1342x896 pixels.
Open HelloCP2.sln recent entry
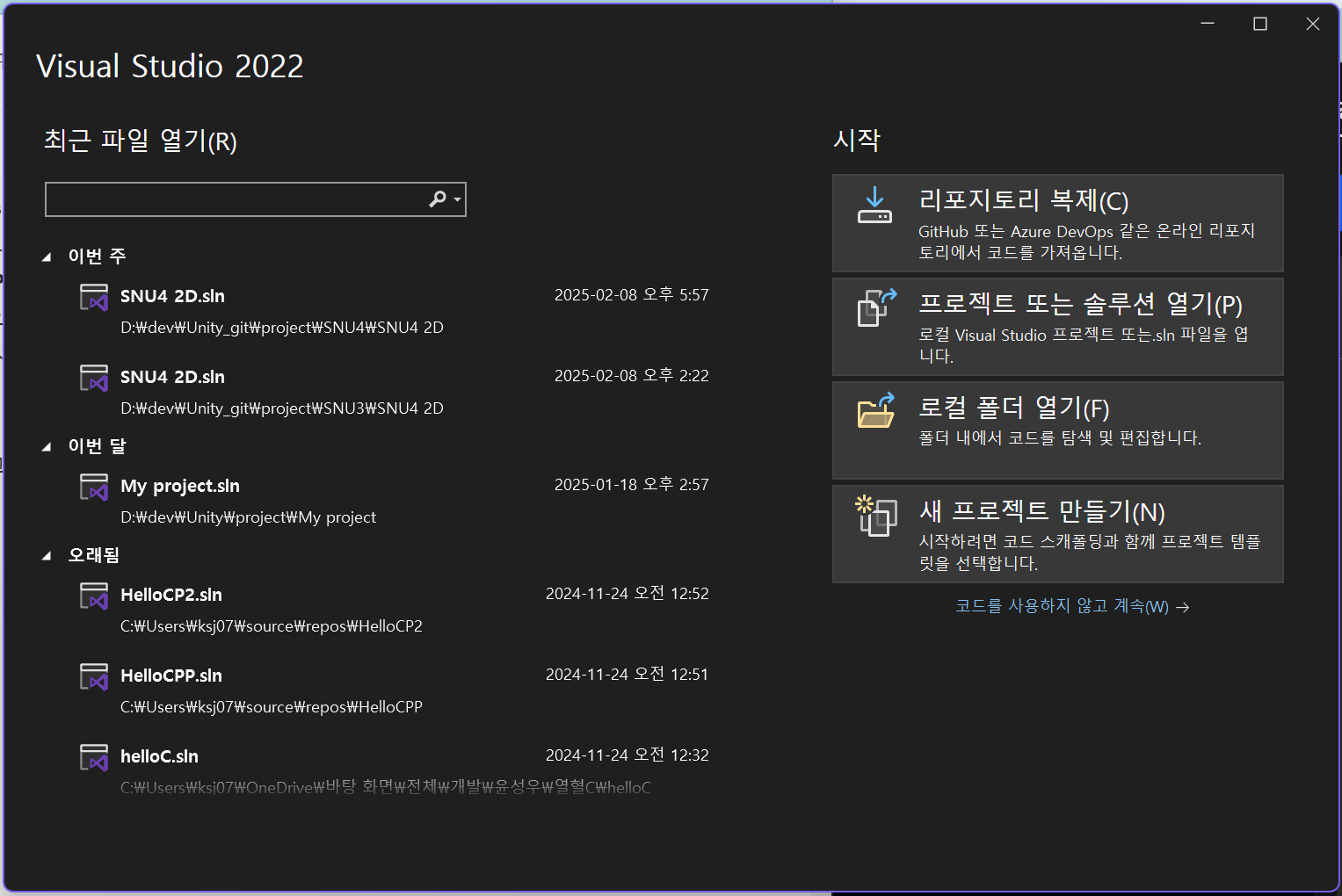point(394,610)
